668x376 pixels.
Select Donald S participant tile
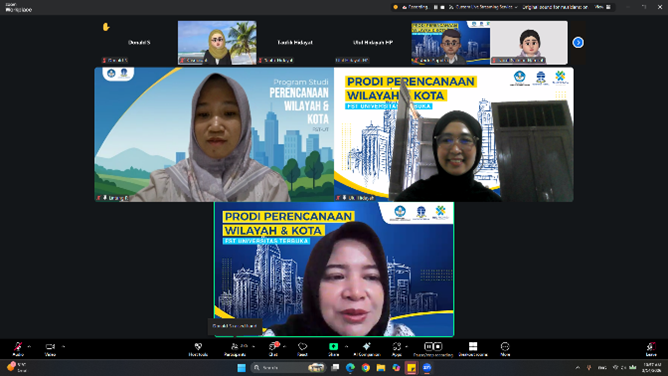(x=139, y=43)
